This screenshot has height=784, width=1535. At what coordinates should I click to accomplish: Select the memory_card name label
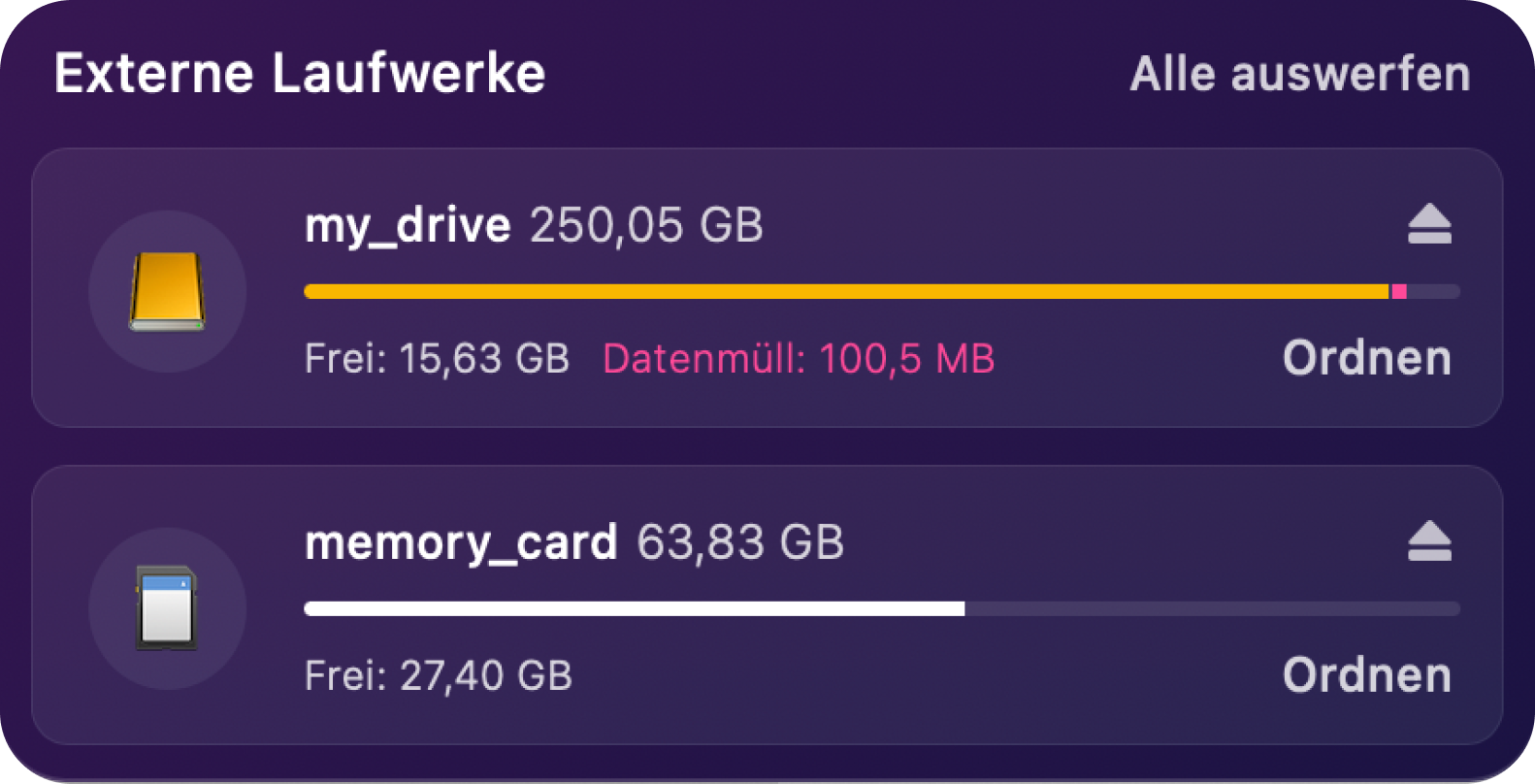(461, 543)
